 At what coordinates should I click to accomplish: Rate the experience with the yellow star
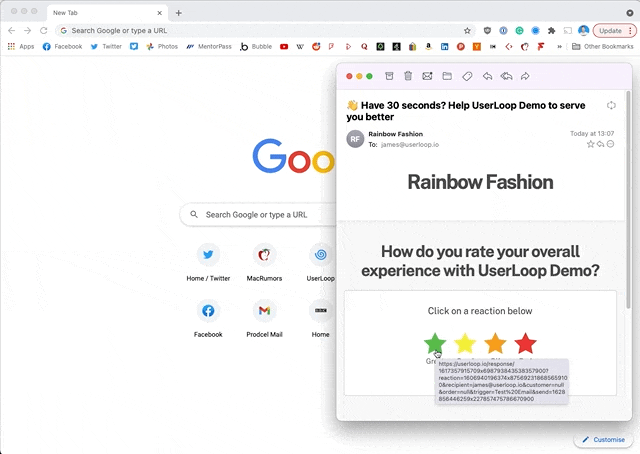(x=465, y=343)
